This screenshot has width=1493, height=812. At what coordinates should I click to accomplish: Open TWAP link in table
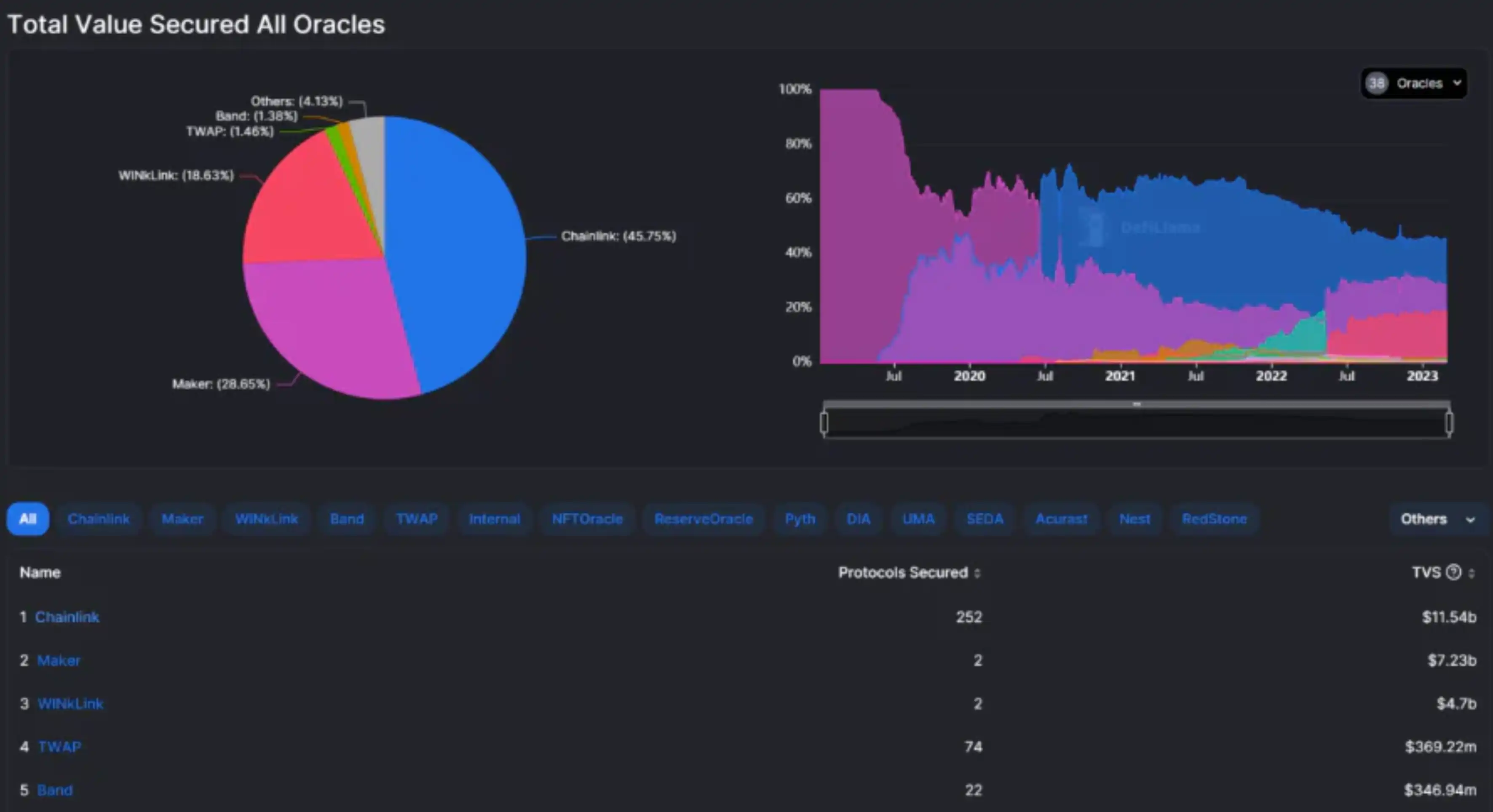60,746
